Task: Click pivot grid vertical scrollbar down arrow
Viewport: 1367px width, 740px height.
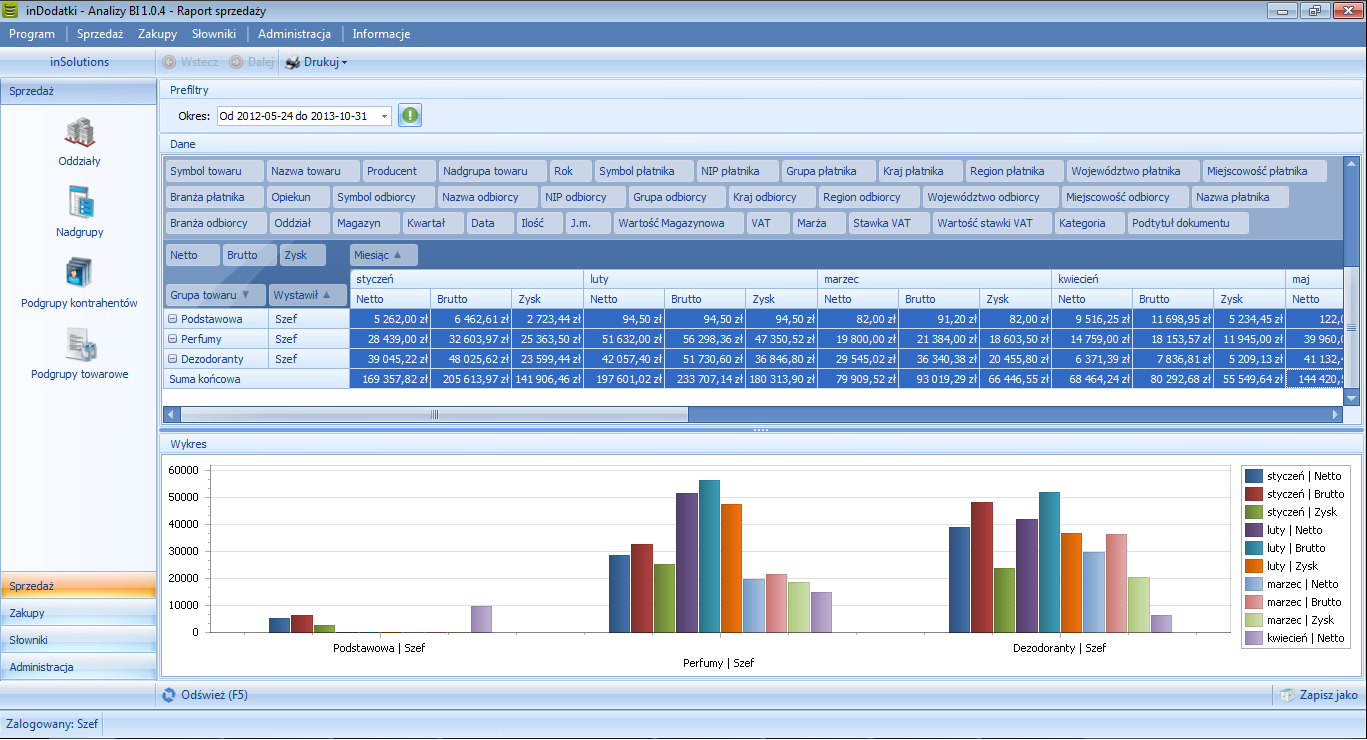Action: [1351, 397]
